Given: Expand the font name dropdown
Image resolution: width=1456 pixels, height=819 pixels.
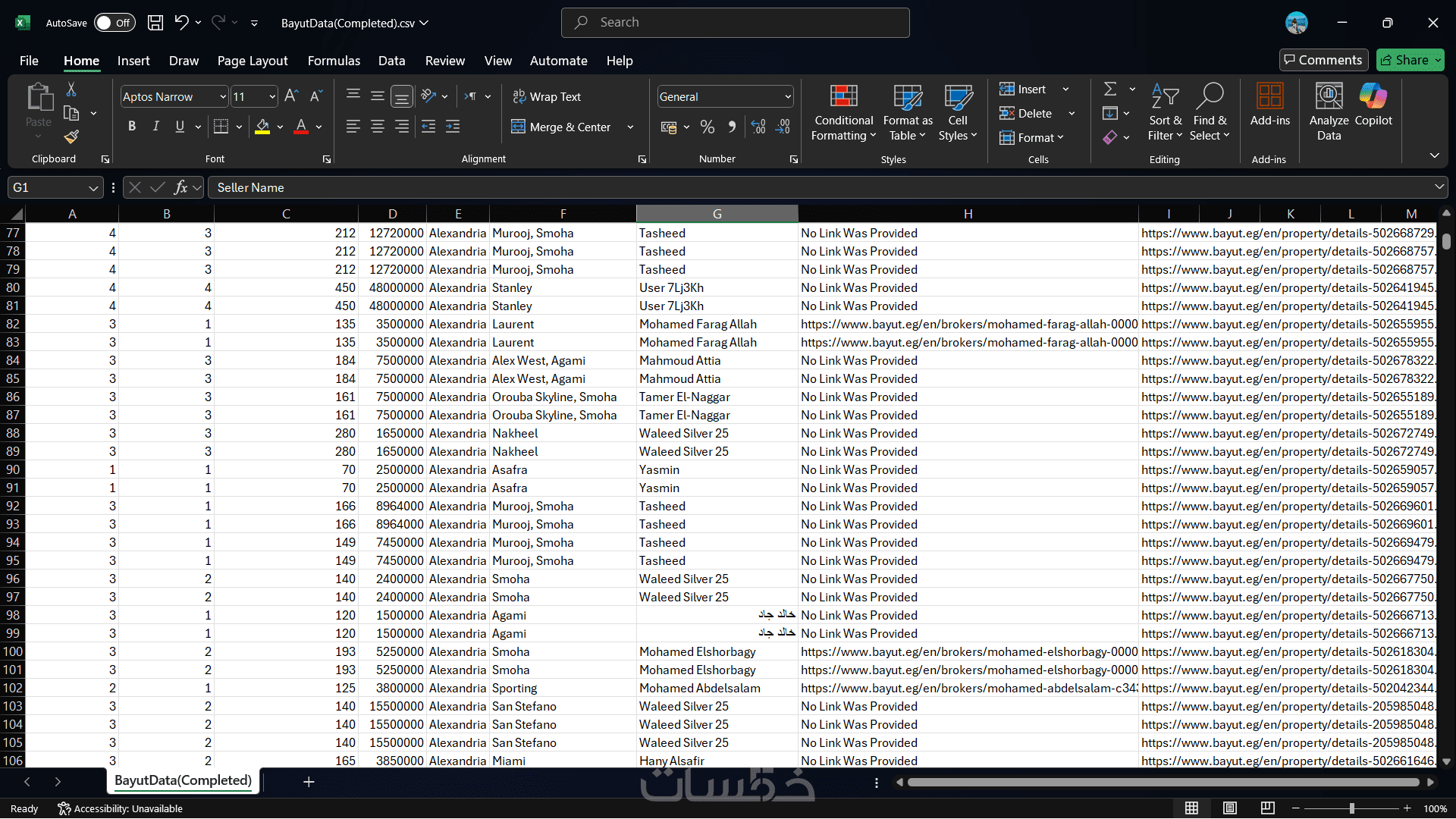Looking at the screenshot, I should (223, 97).
